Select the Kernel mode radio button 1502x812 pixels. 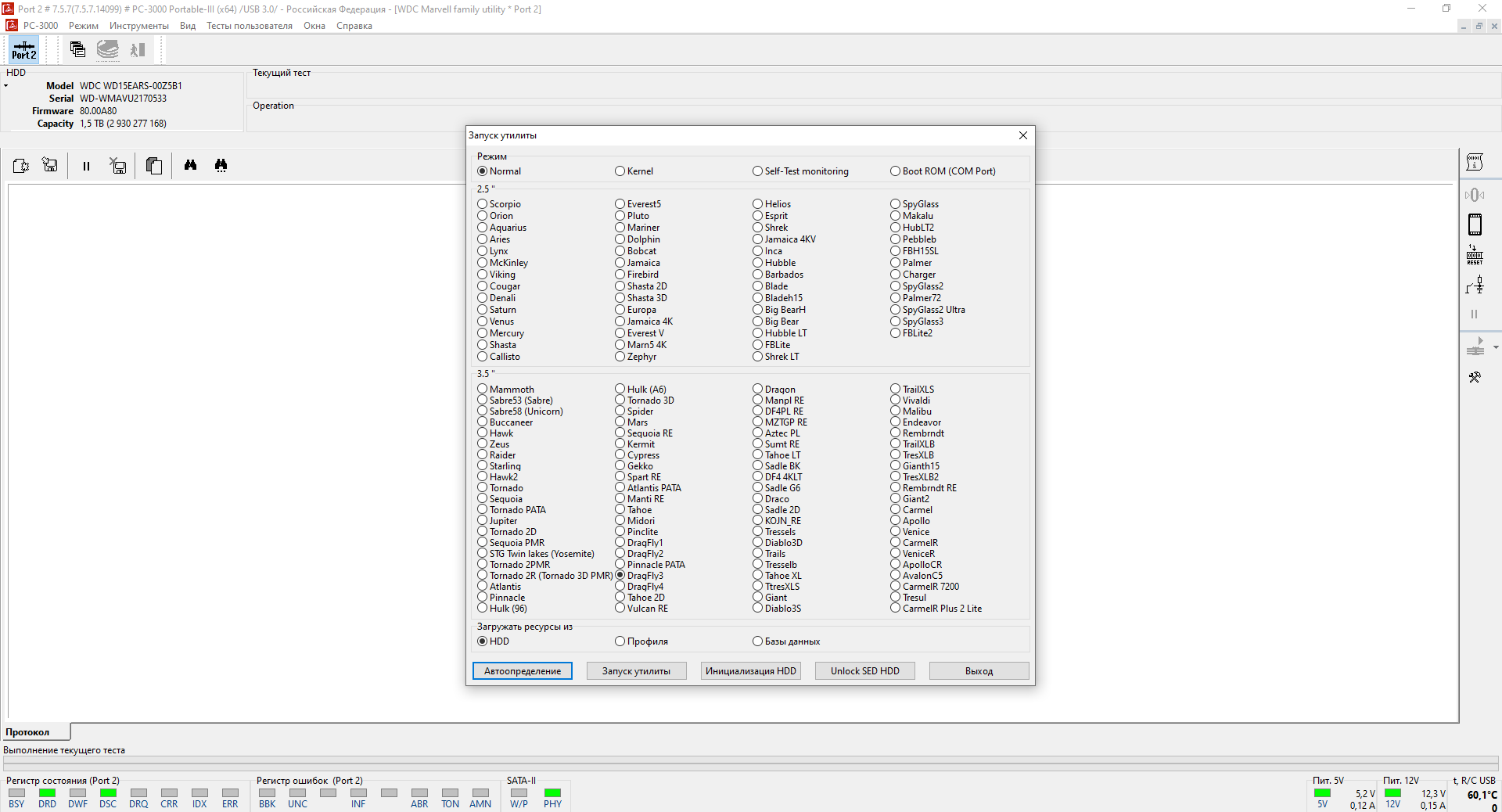pos(634,171)
